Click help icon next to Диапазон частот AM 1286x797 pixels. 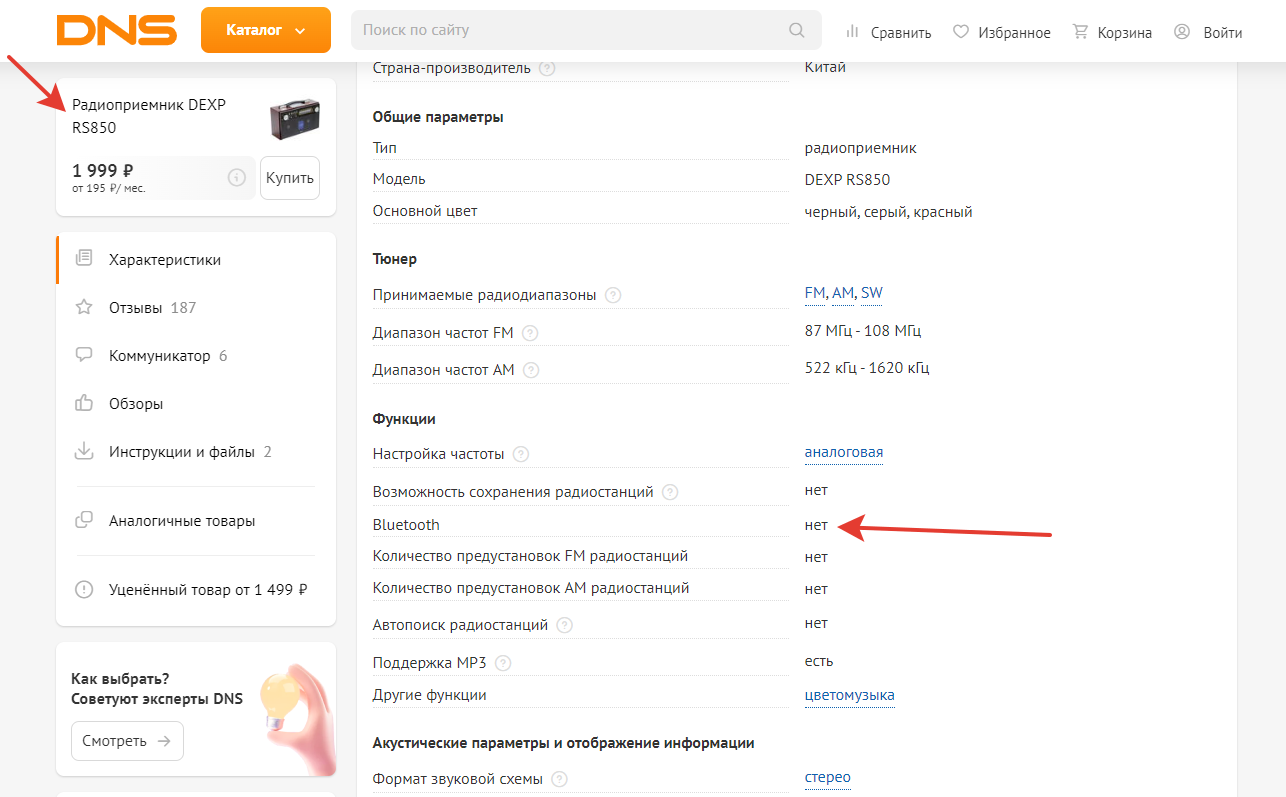pyautogui.click(x=531, y=370)
